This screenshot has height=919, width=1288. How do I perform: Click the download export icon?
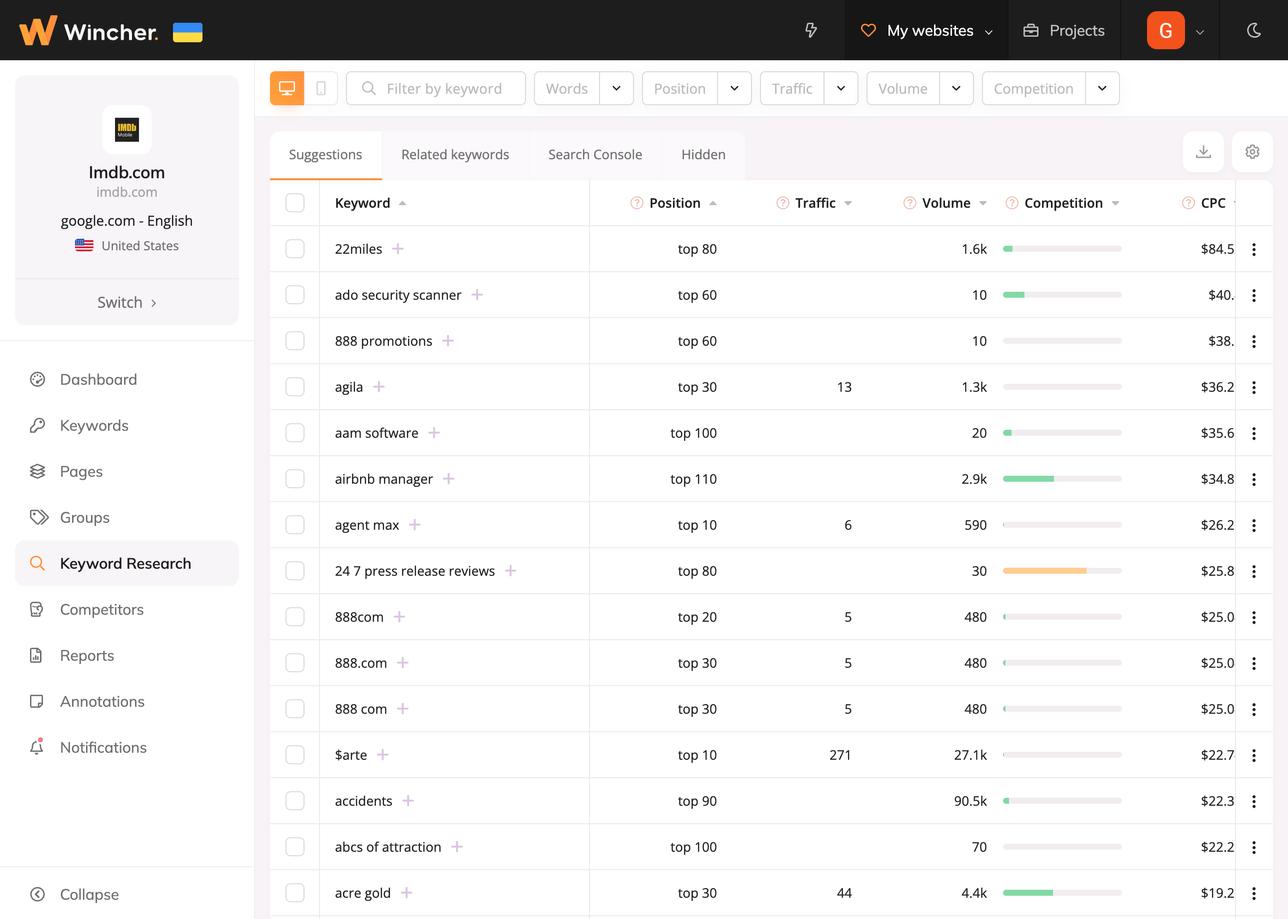pos(1203,152)
